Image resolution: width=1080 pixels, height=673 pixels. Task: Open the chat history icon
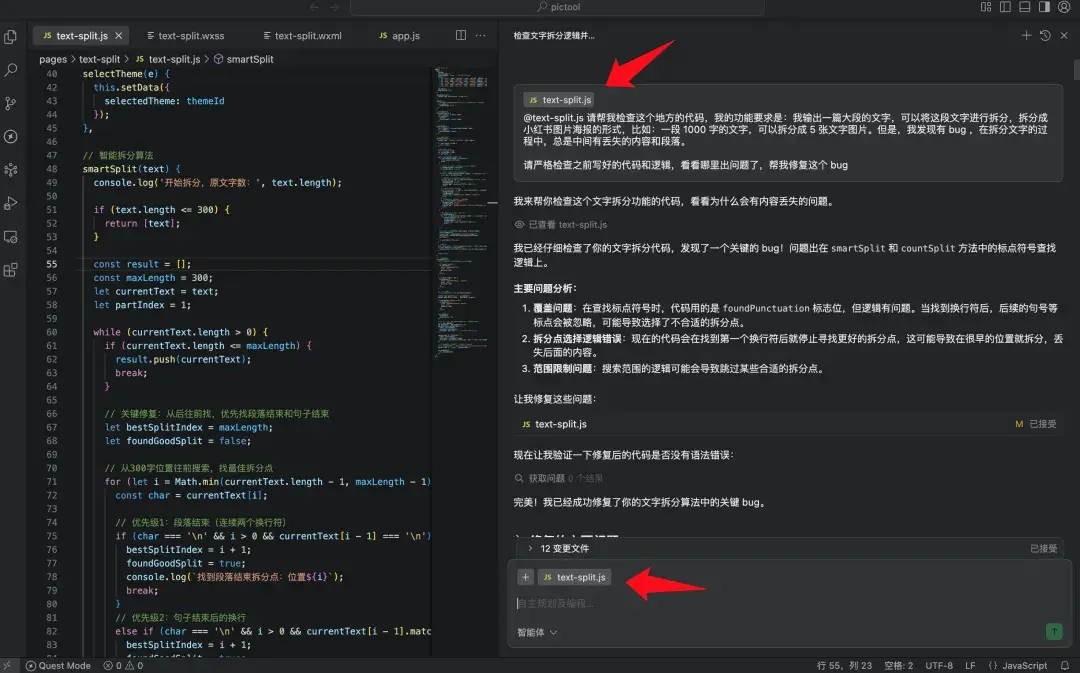point(1046,35)
